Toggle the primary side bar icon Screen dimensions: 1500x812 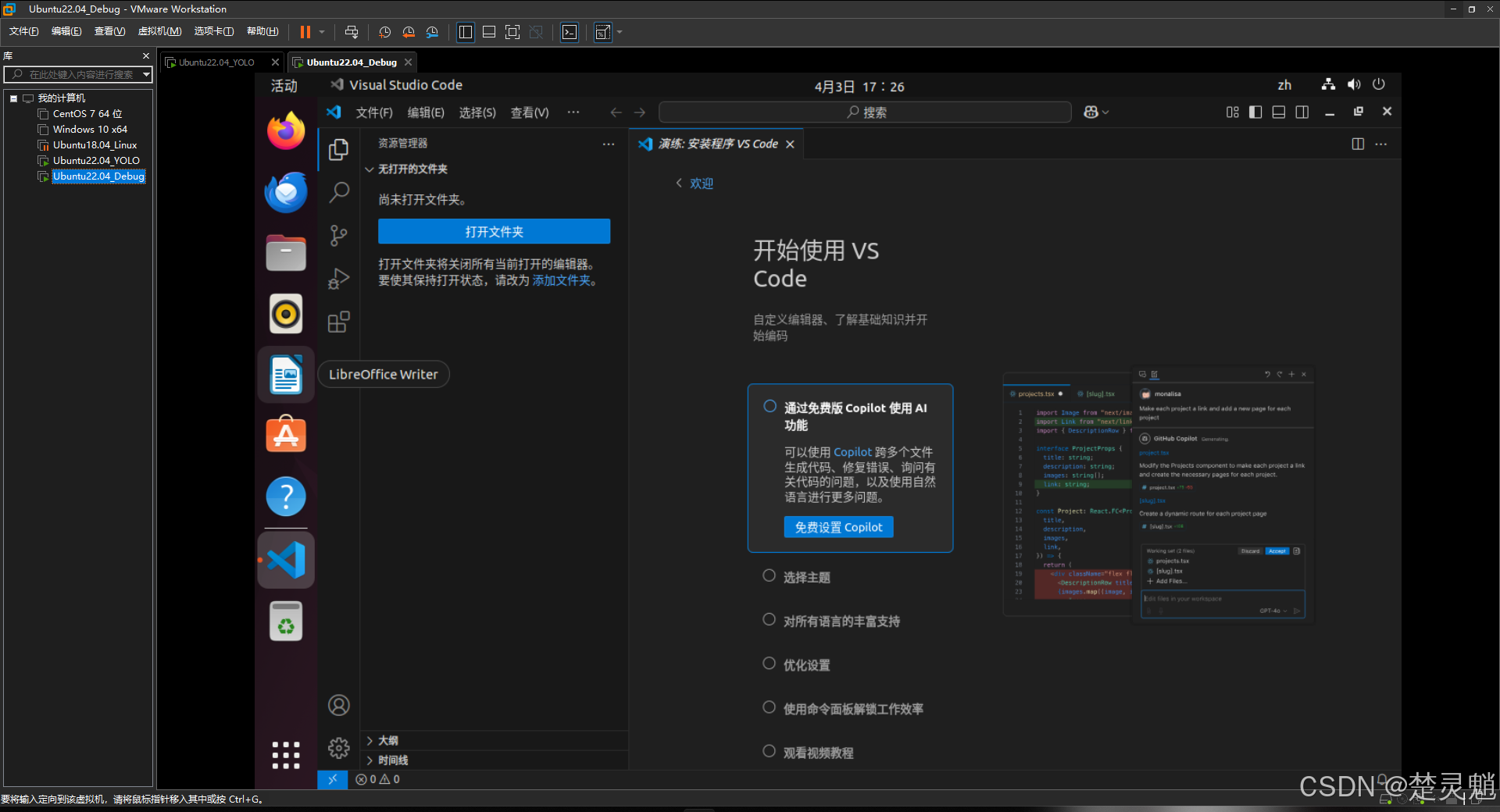click(x=1255, y=112)
